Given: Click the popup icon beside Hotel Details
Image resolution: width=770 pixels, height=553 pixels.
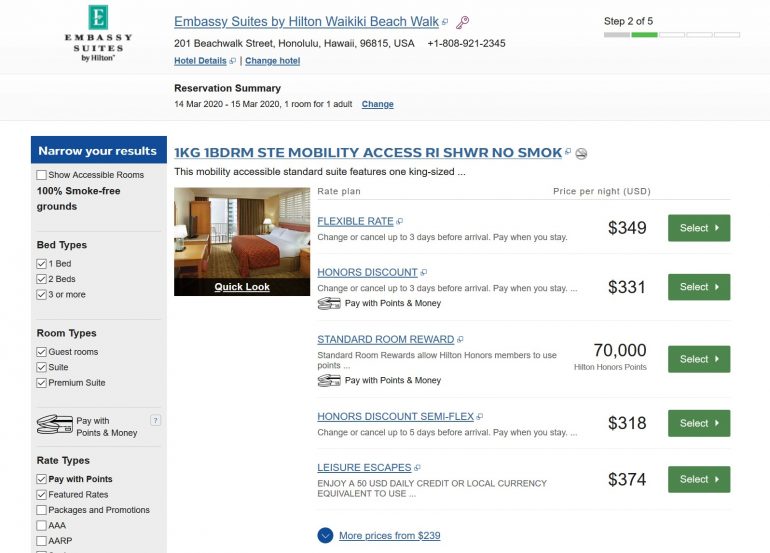Looking at the screenshot, I should 233,61.
